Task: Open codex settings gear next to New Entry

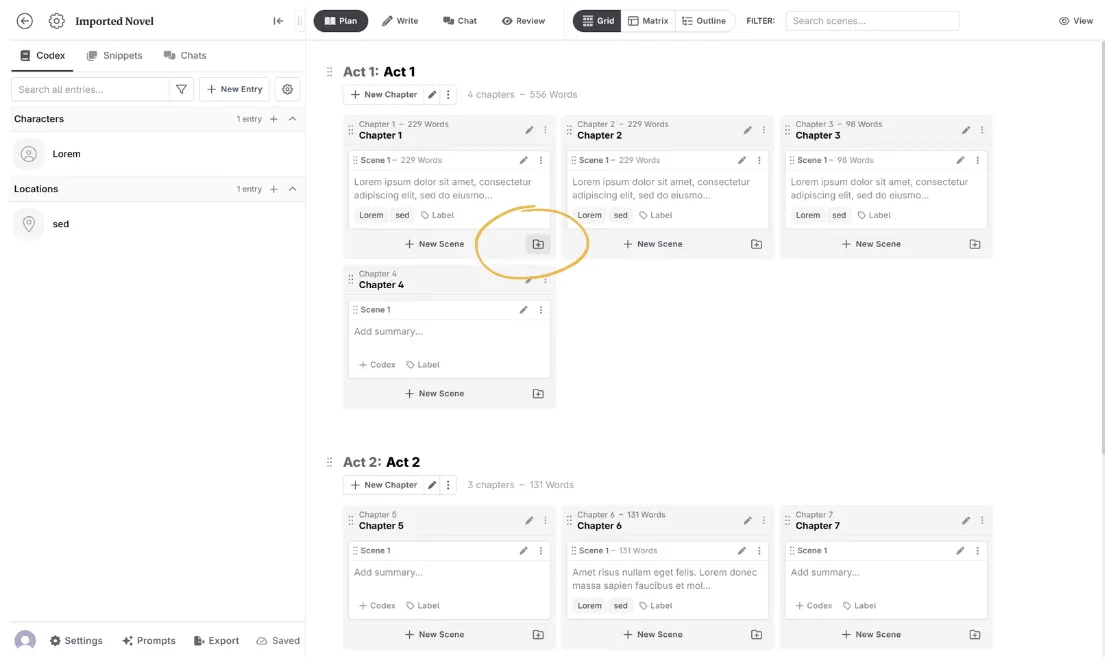Action: click(287, 89)
